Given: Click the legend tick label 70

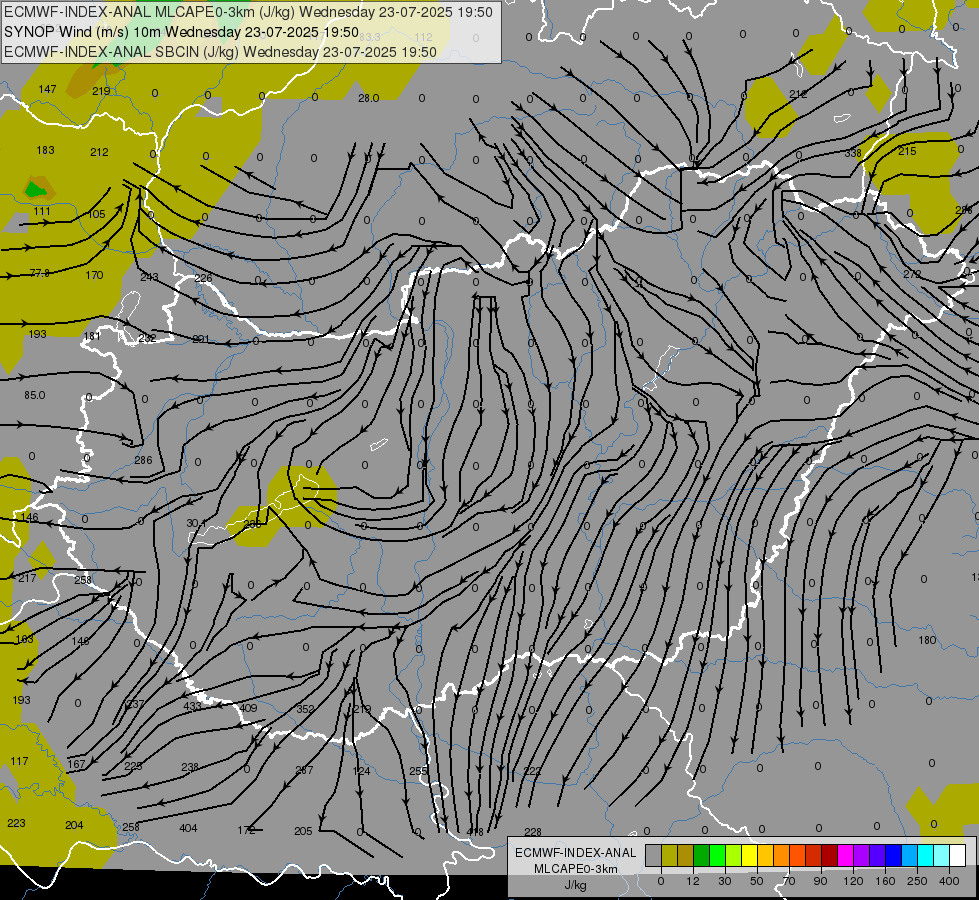Looking at the screenshot, I should [x=789, y=881].
